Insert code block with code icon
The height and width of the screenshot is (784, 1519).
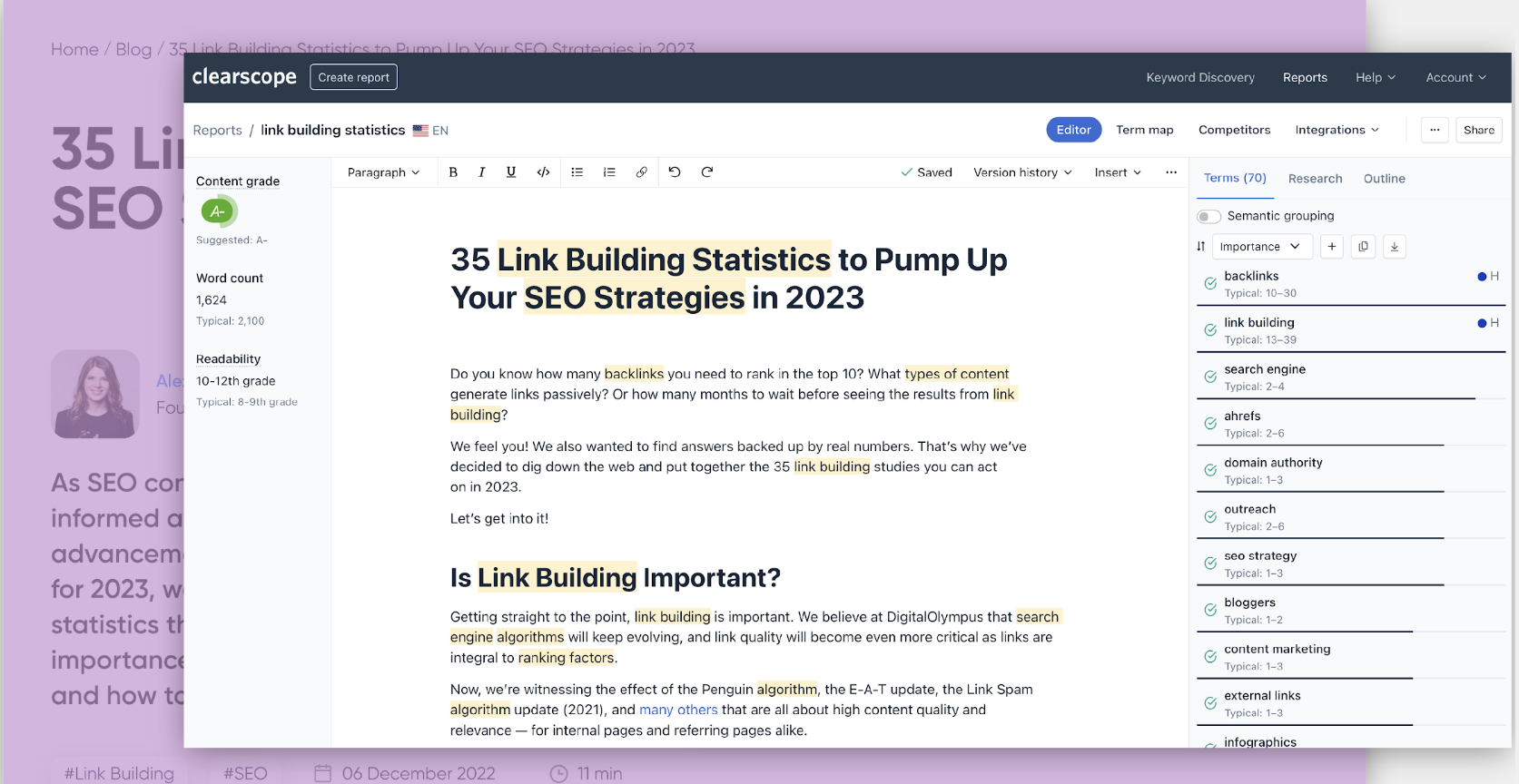point(543,172)
